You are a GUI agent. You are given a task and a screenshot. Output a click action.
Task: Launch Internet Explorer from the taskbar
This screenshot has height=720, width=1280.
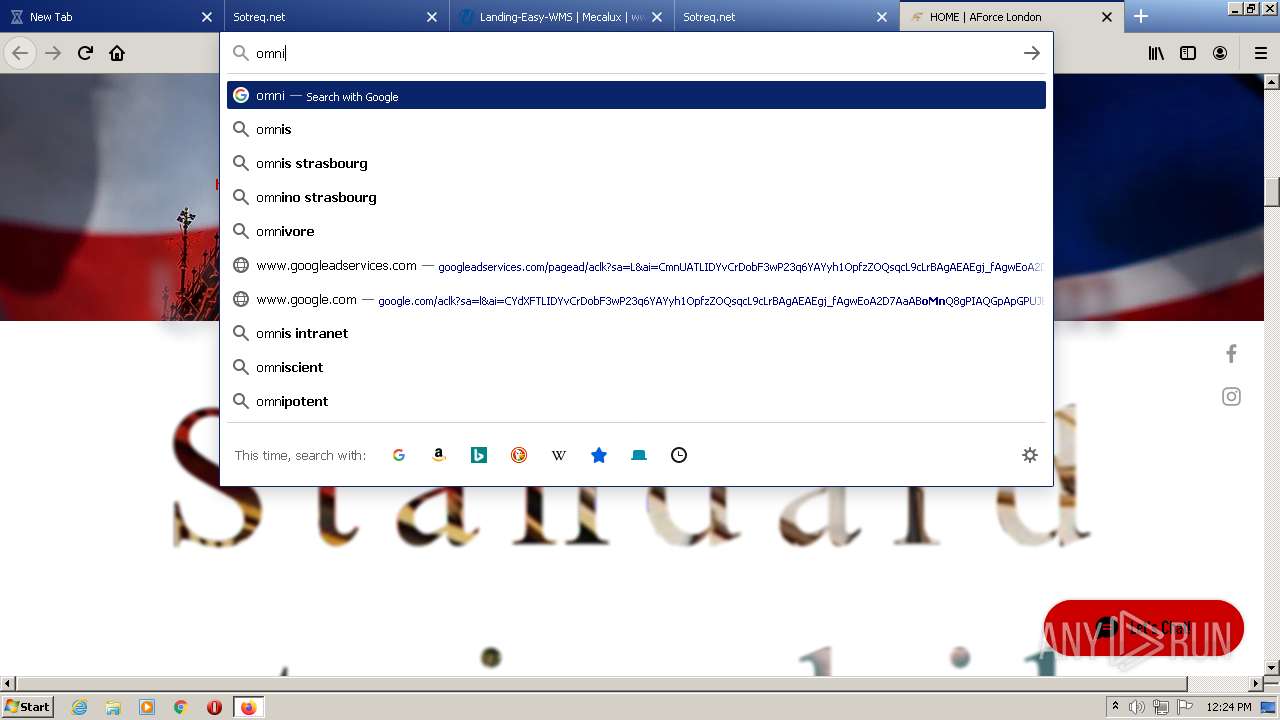click(79, 707)
